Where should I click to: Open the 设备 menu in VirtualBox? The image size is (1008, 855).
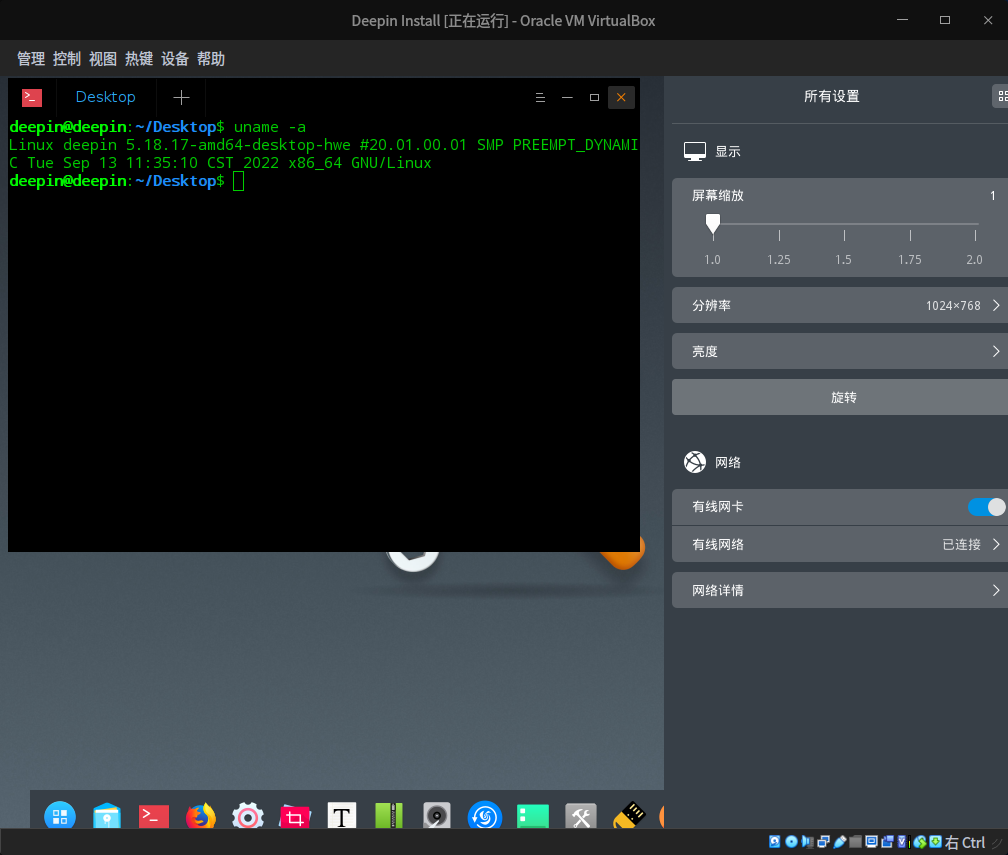(175, 58)
